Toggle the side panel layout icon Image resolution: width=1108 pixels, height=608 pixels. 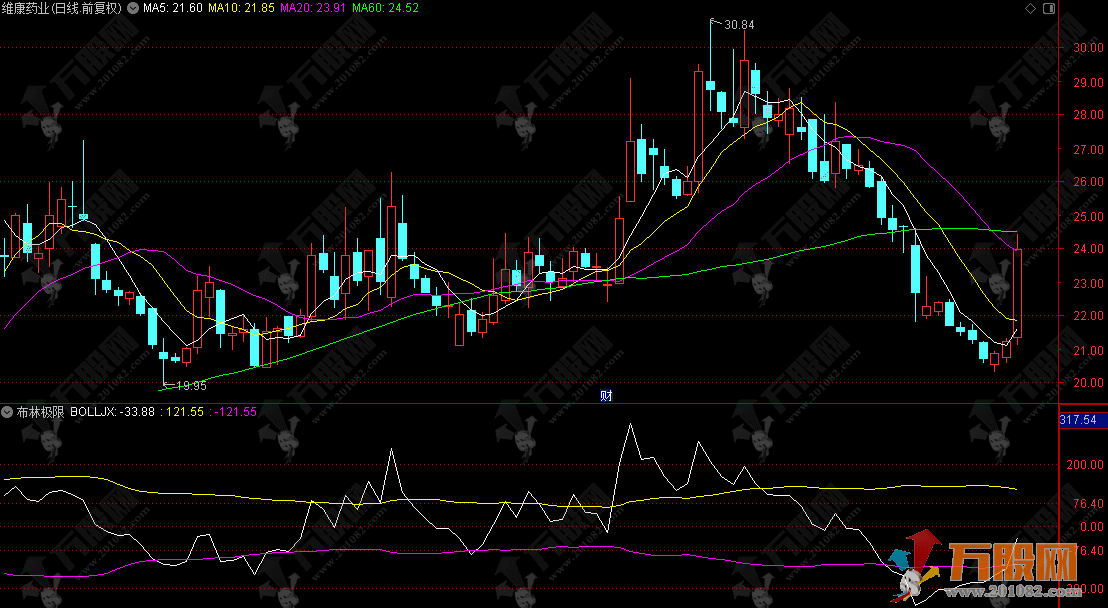click(1047, 8)
